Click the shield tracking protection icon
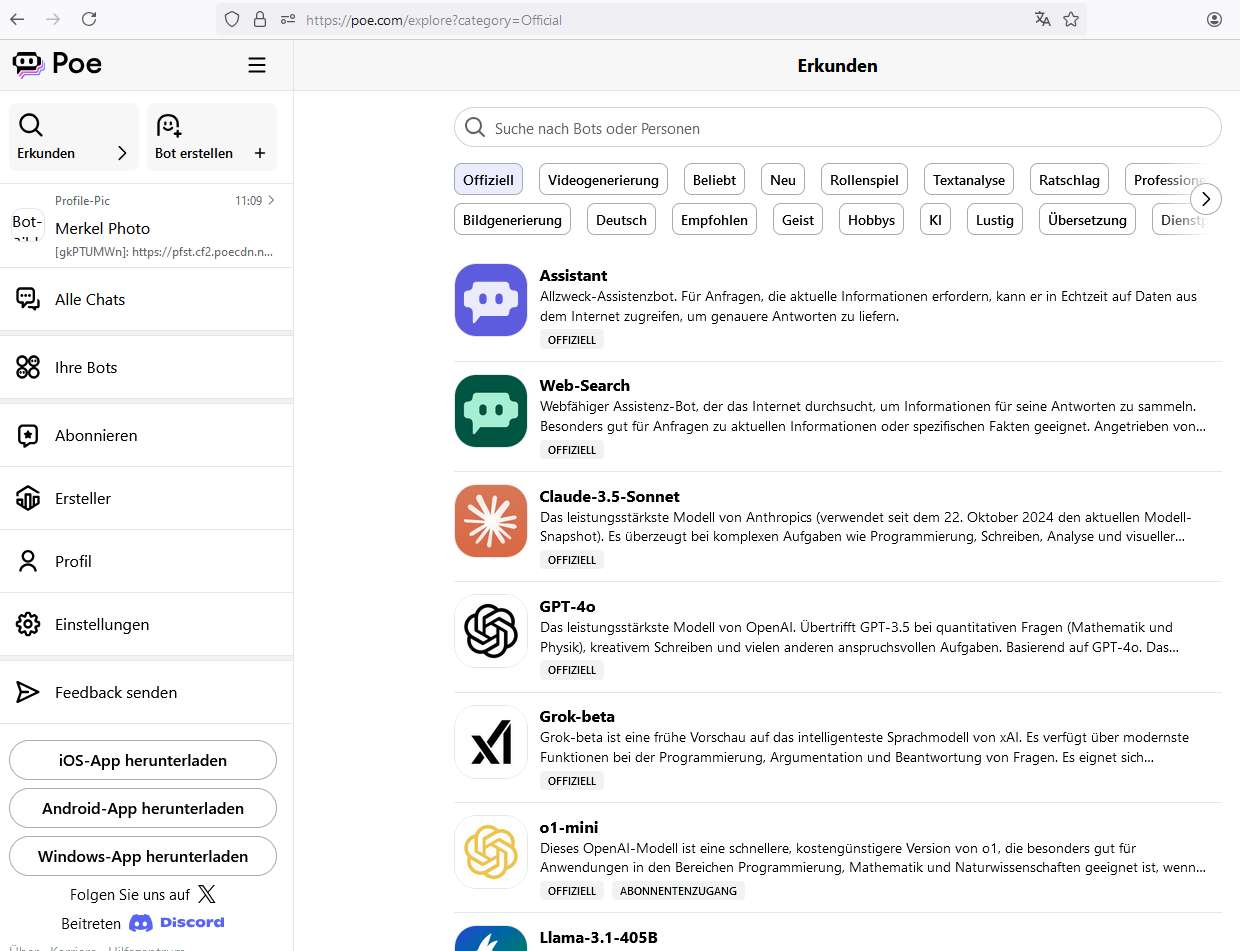 (x=232, y=19)
